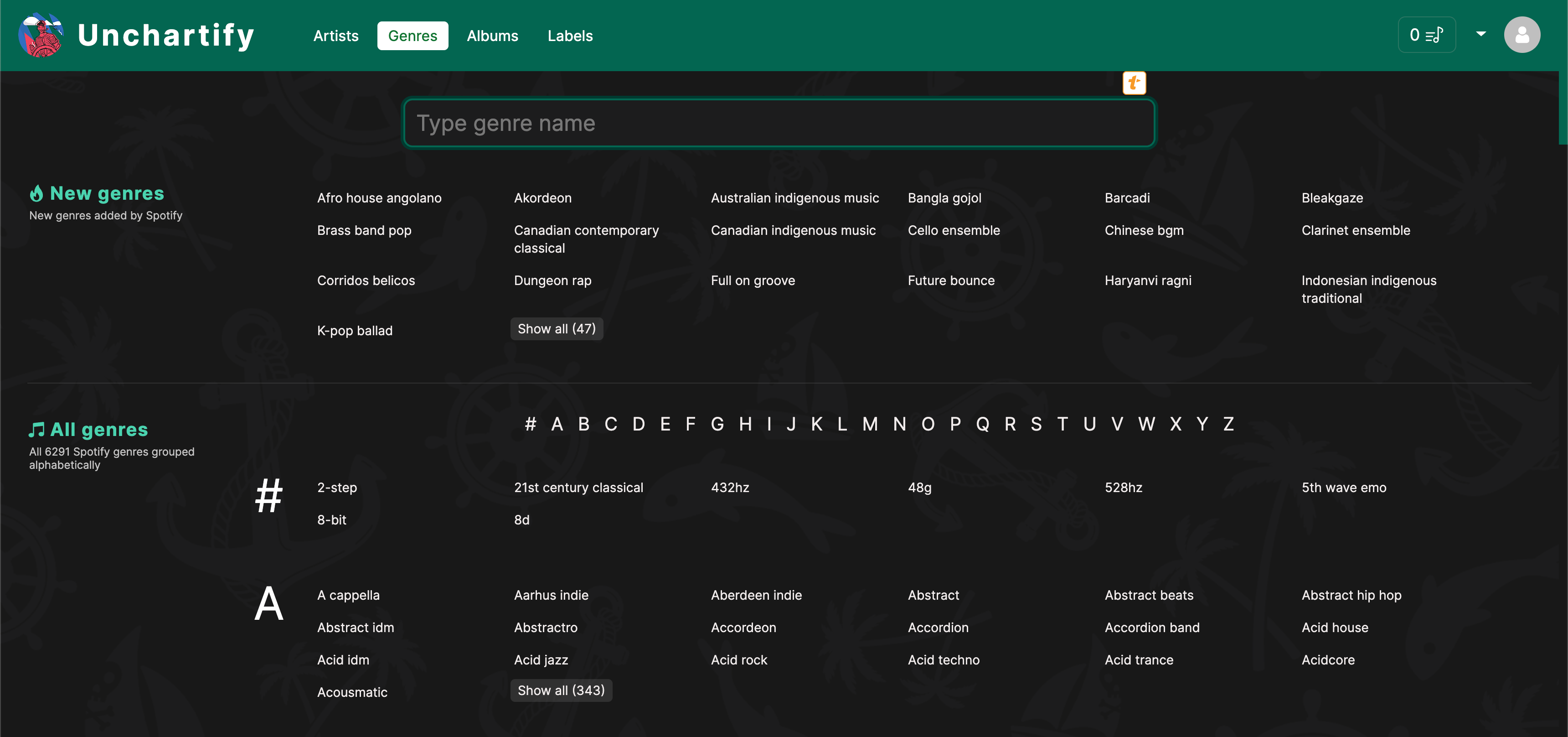Click the Unchartify pirate logo icon
This screenshot has width=1568, height=737.
(41, 35)
